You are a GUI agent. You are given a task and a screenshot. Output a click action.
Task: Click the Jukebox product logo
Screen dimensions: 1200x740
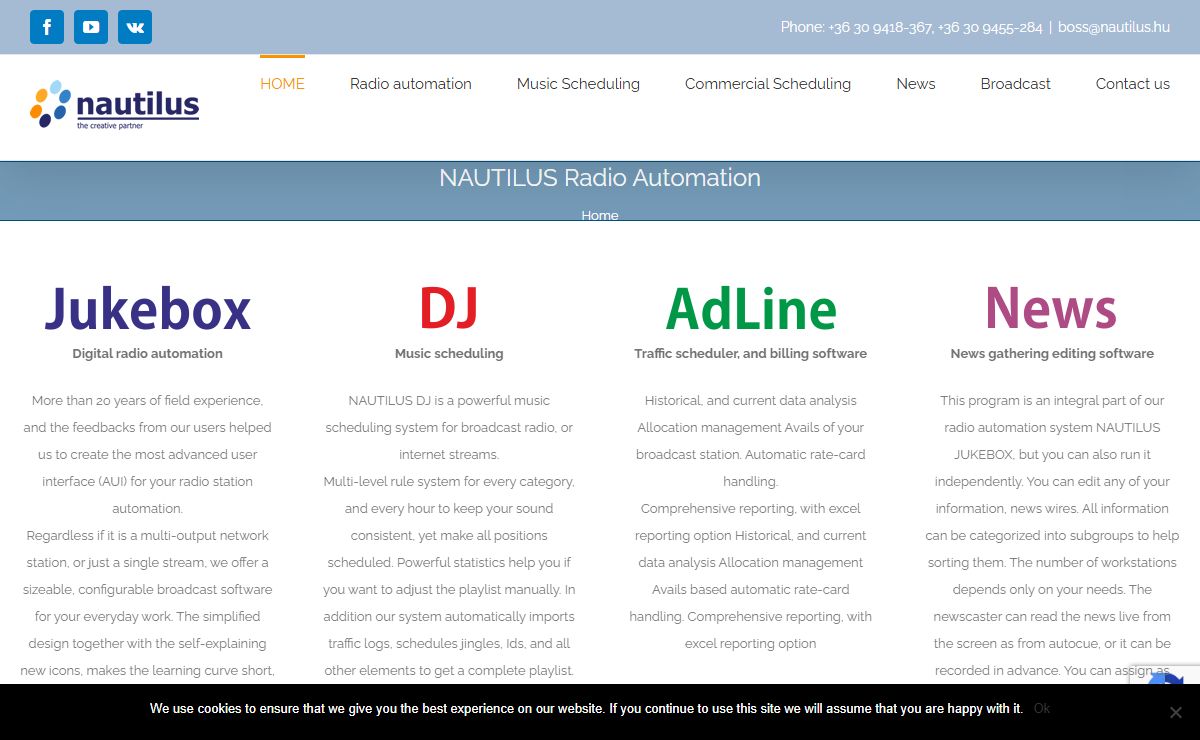[x=147, y=308]
